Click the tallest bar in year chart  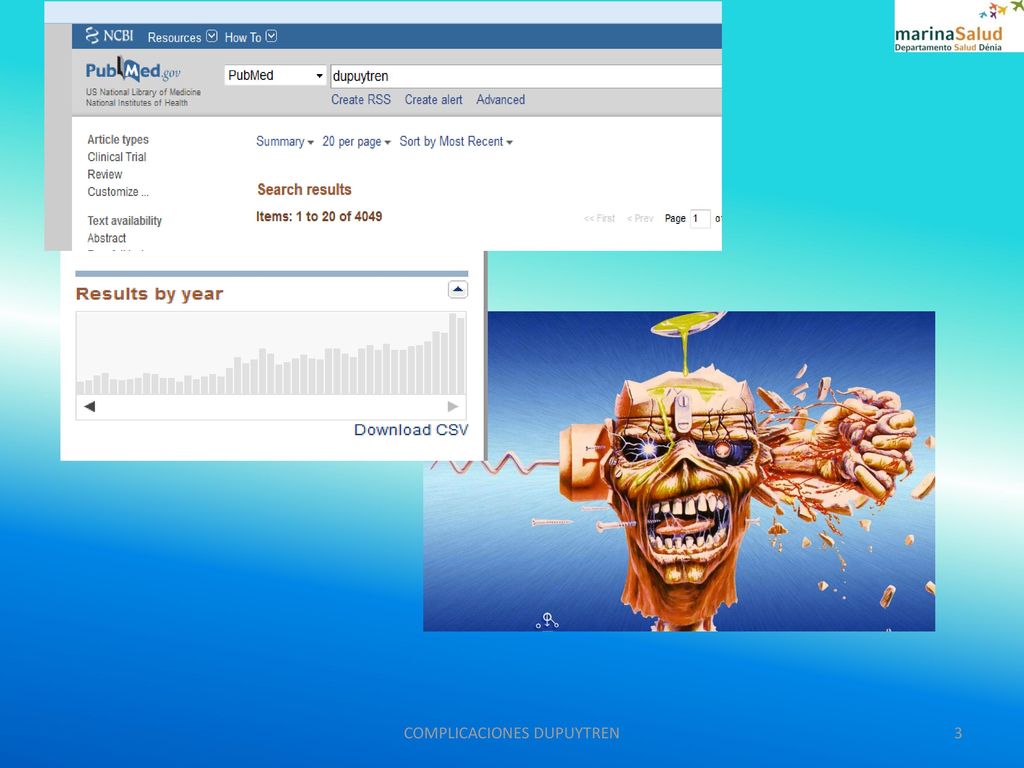[x=453, y=354]
